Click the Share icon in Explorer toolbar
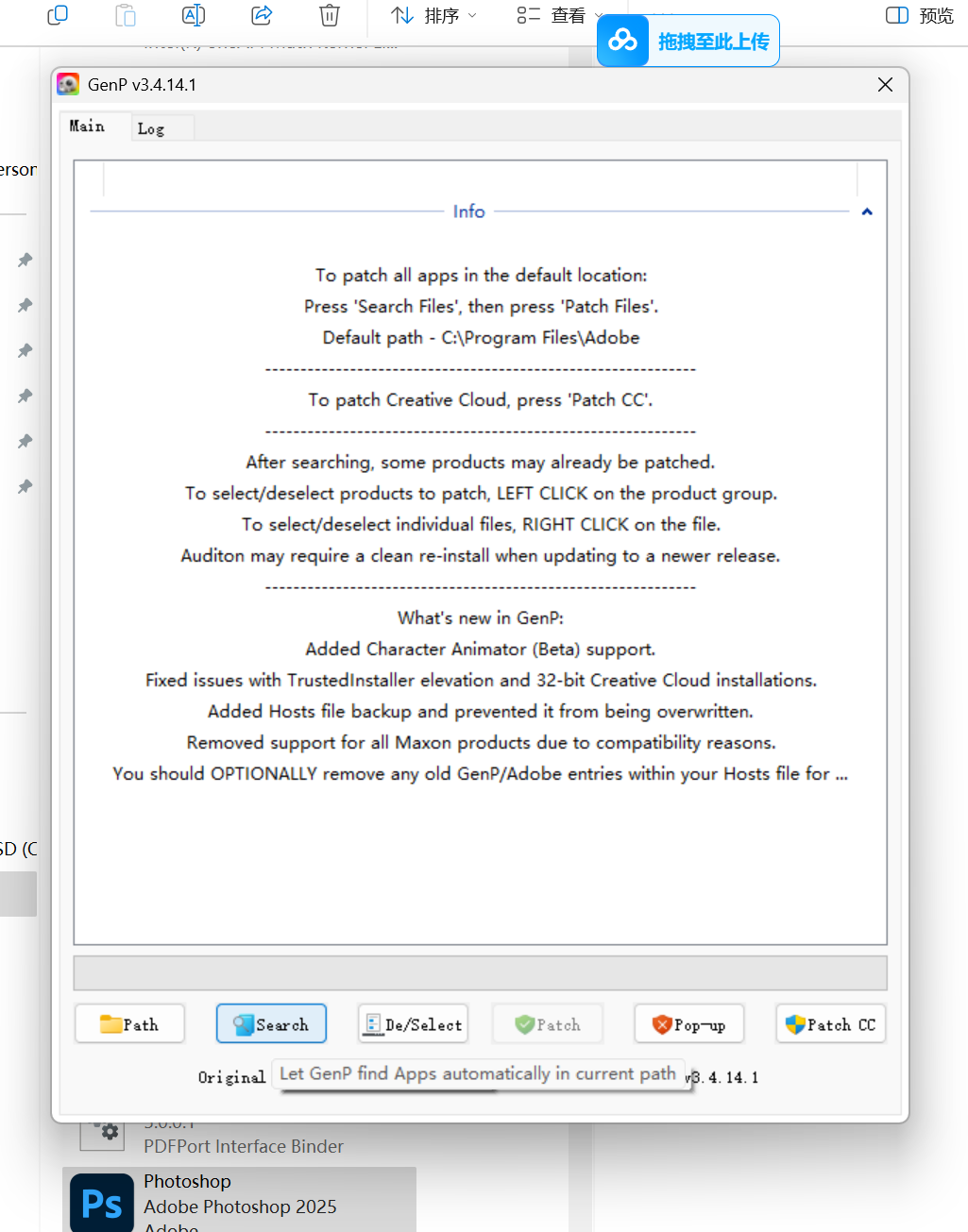The width and height of the screenshot is (968, 1232). click(x=262, y=15)
